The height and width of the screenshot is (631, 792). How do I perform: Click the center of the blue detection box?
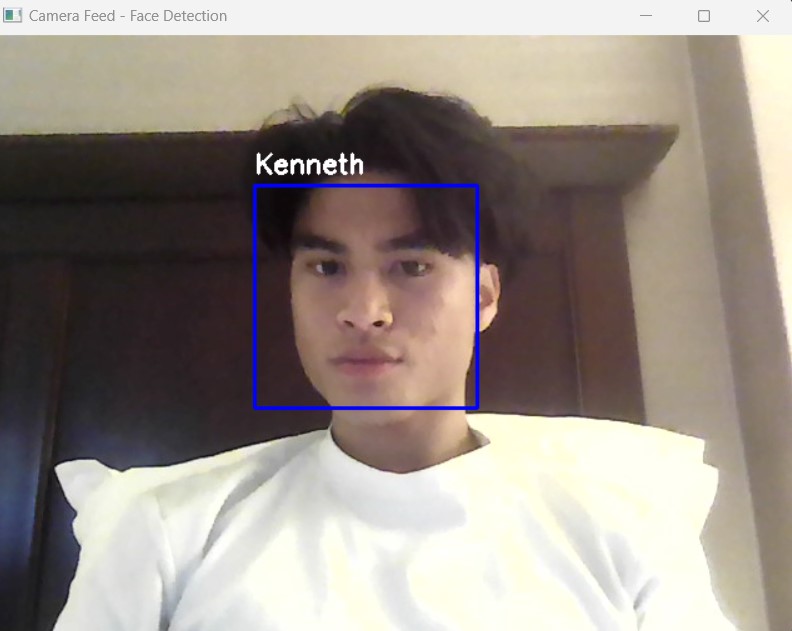(x=366, y=297)
